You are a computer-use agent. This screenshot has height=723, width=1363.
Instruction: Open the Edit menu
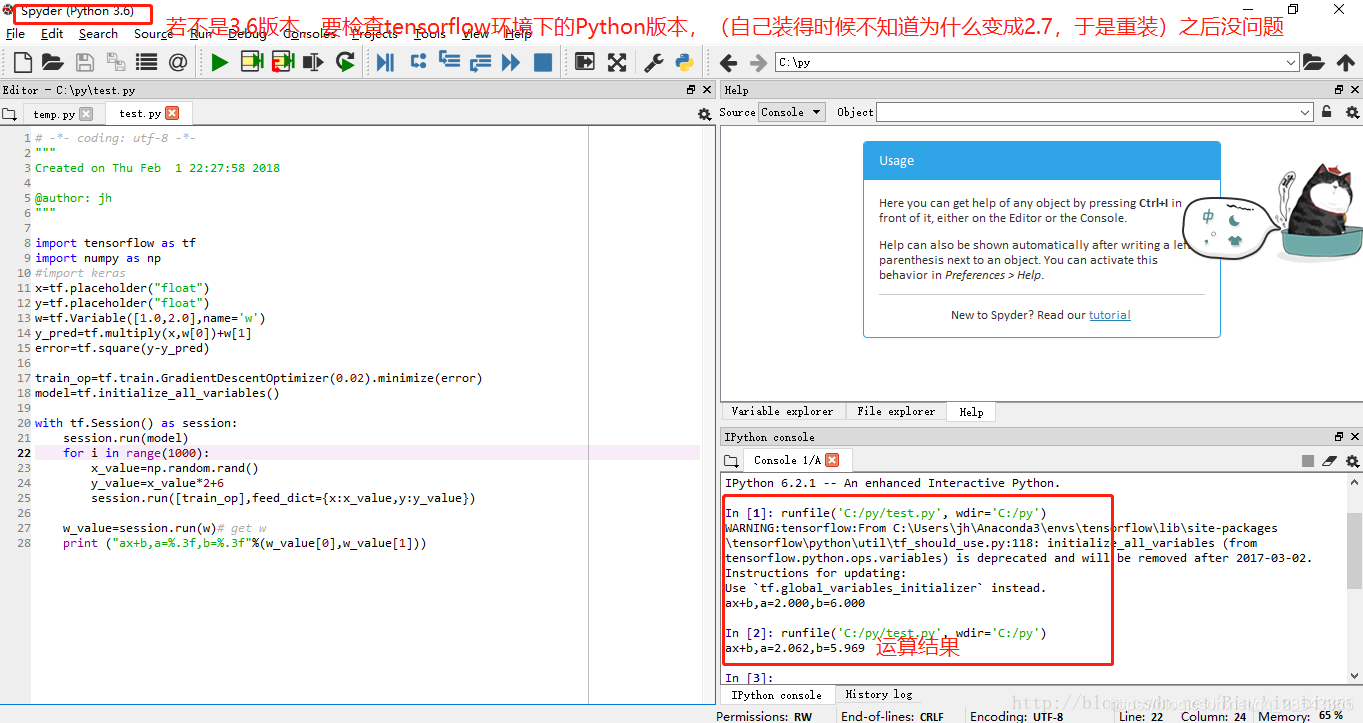[52, 33]
